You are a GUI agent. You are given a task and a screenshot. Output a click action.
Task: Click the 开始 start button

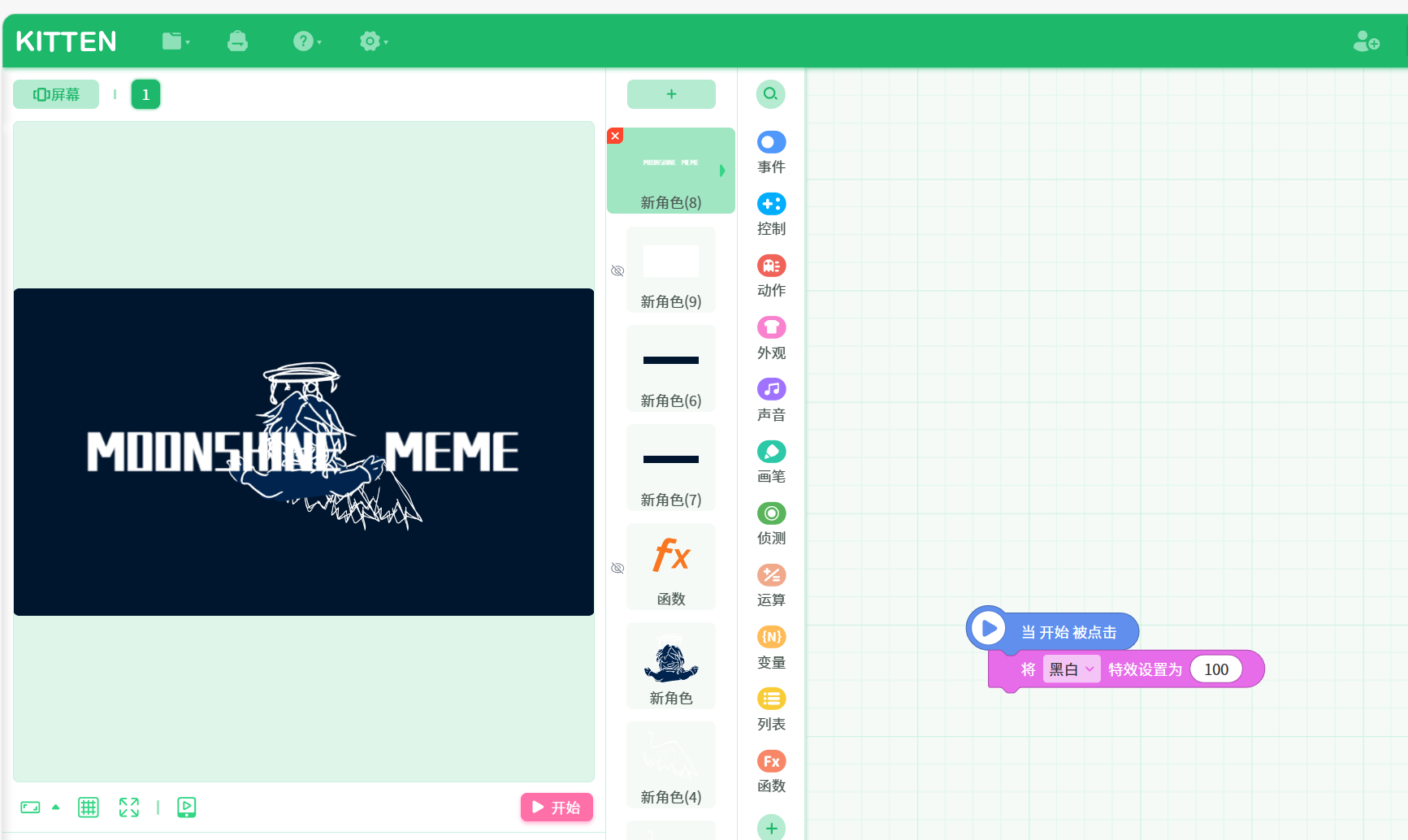(557, 808)
